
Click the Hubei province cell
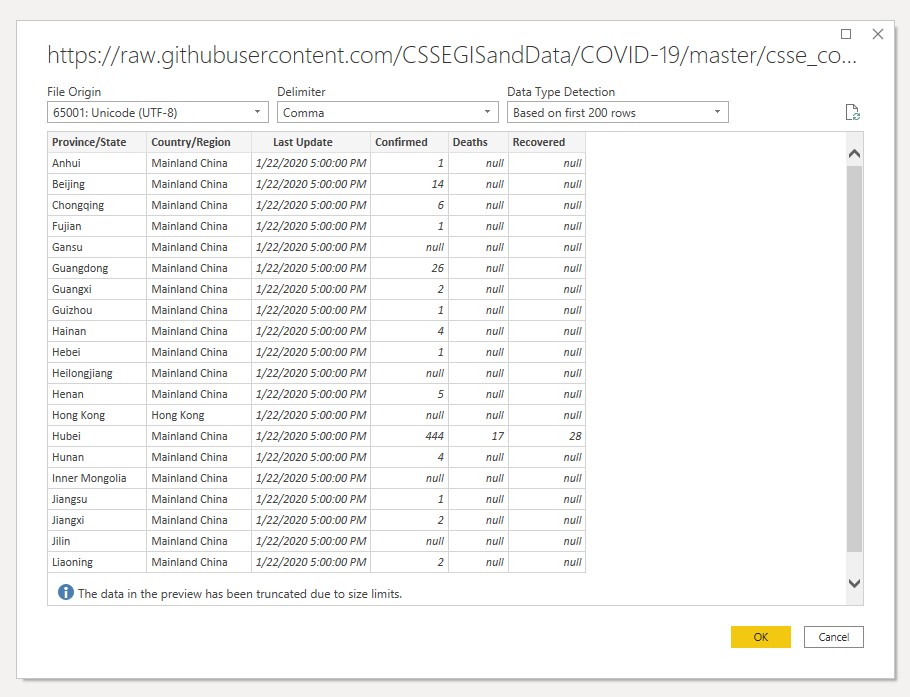click(97, 436)
